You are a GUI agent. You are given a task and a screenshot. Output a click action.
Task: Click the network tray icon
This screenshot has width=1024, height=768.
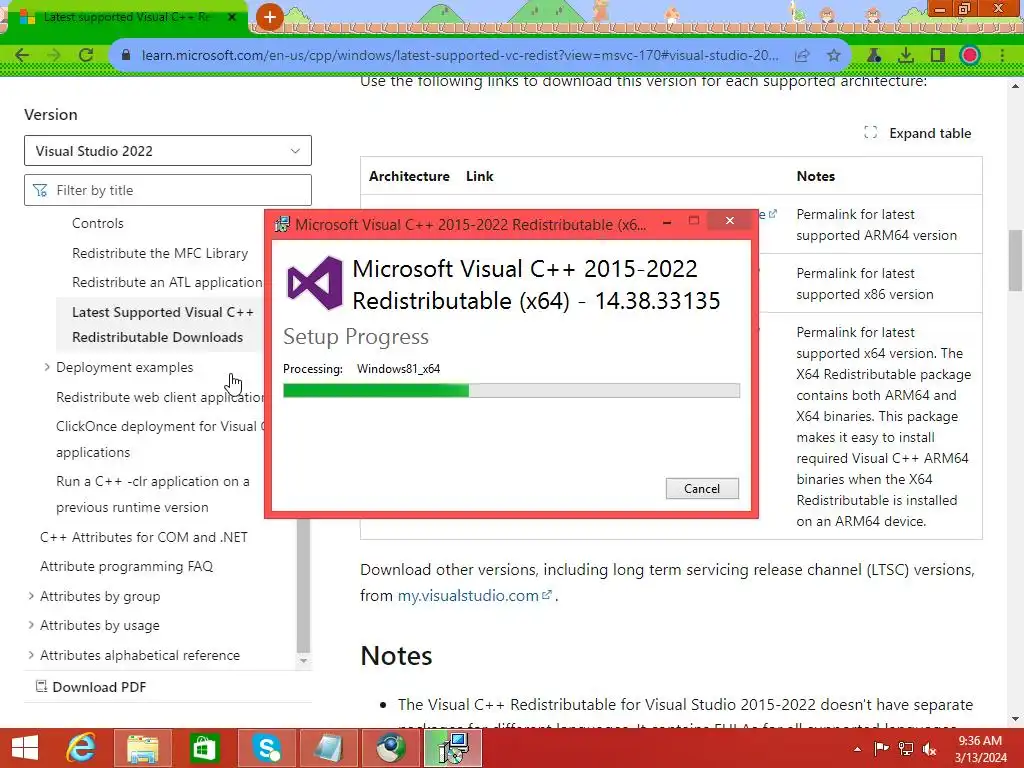[x=906, y=749]
